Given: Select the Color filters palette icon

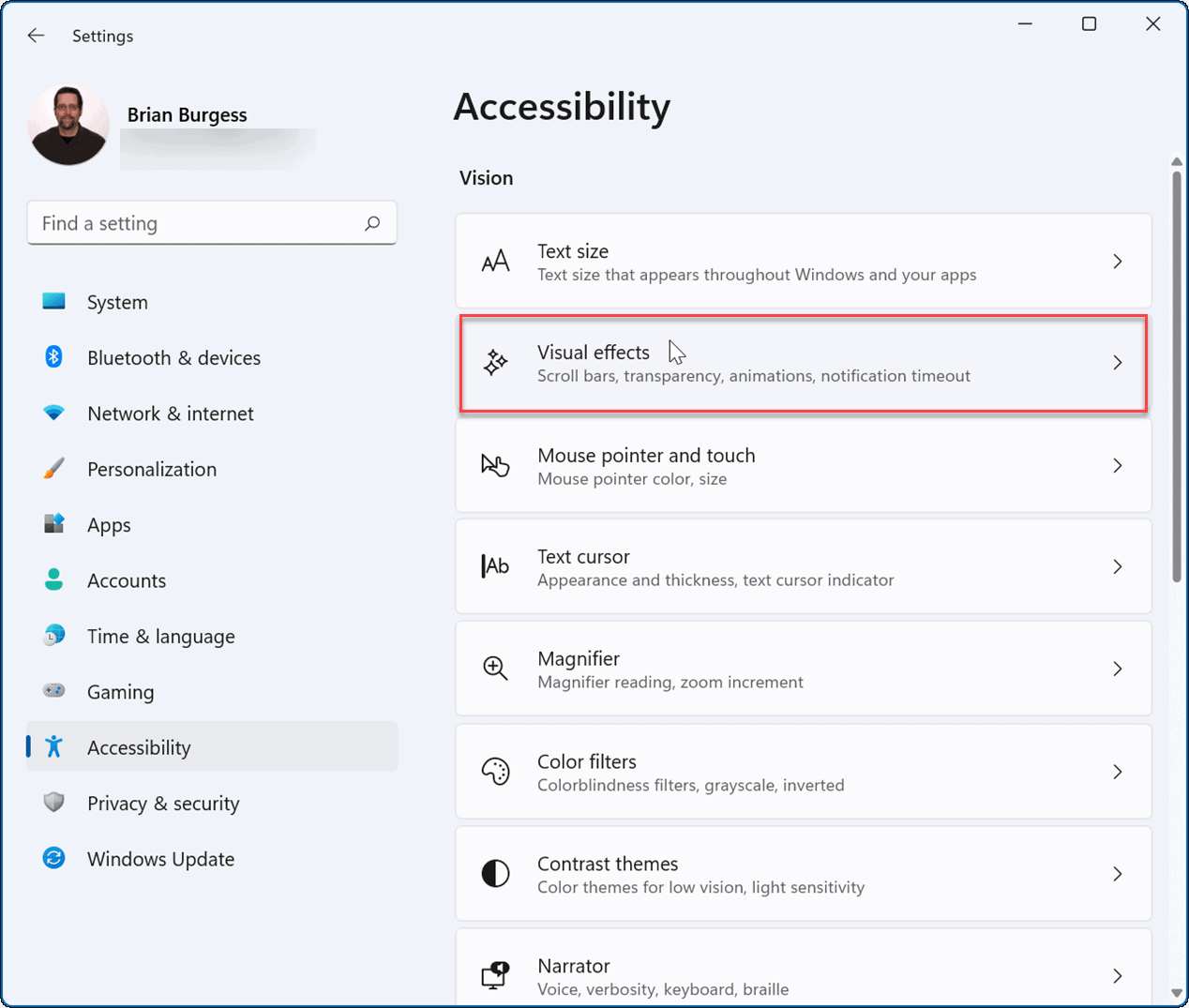Looking at the screenshot, I should point(495,771).
